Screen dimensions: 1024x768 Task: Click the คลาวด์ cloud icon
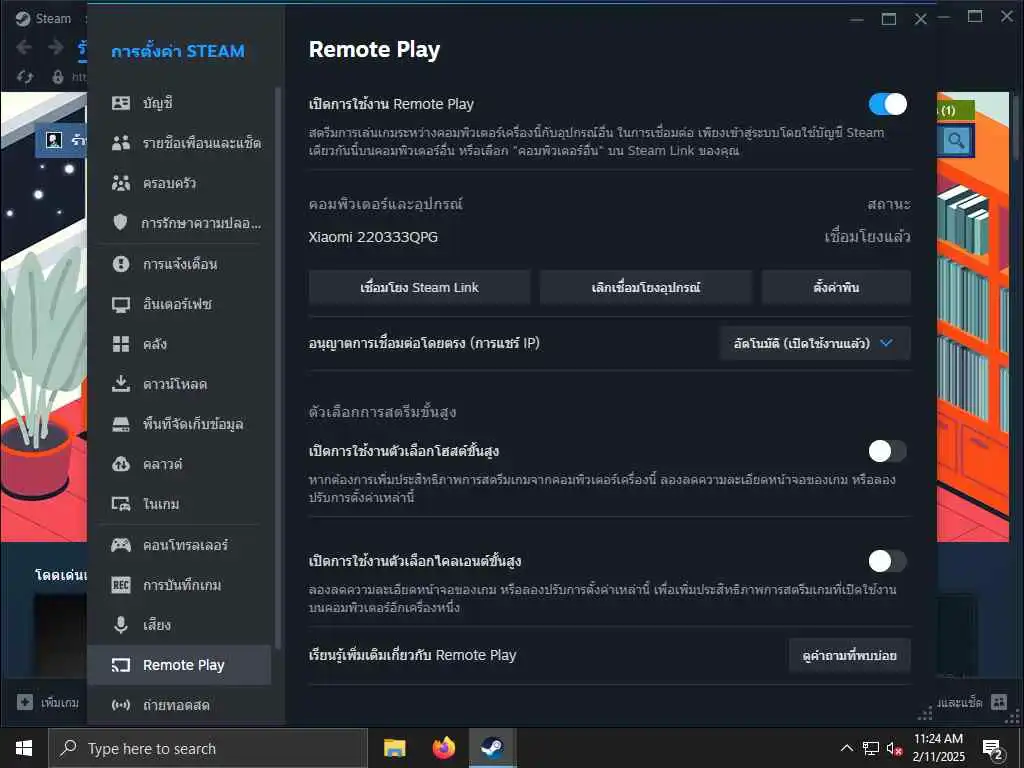point(121,464)
